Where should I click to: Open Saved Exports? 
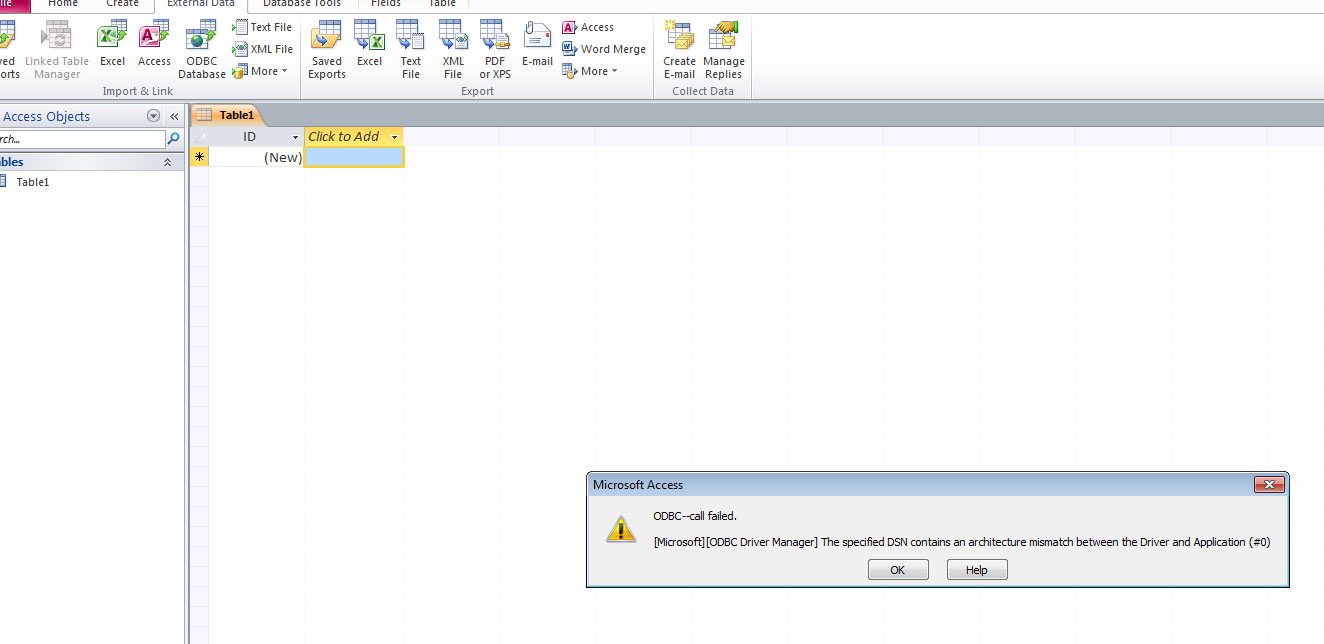[327, 50]
